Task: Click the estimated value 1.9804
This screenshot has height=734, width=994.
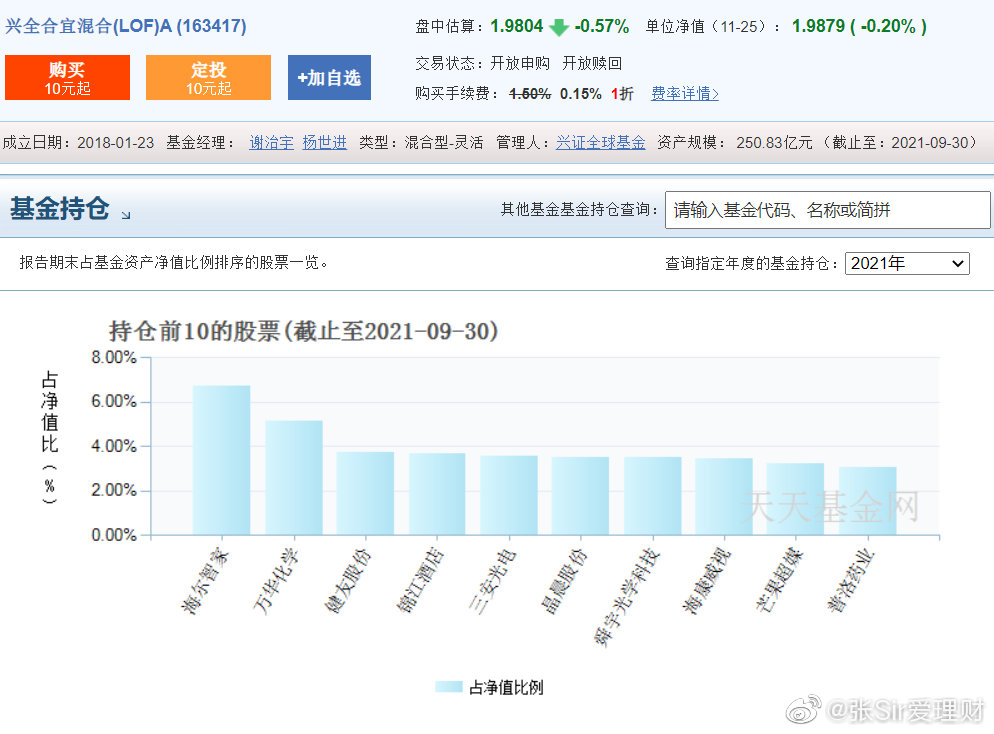Action: [x=517, y=27]
